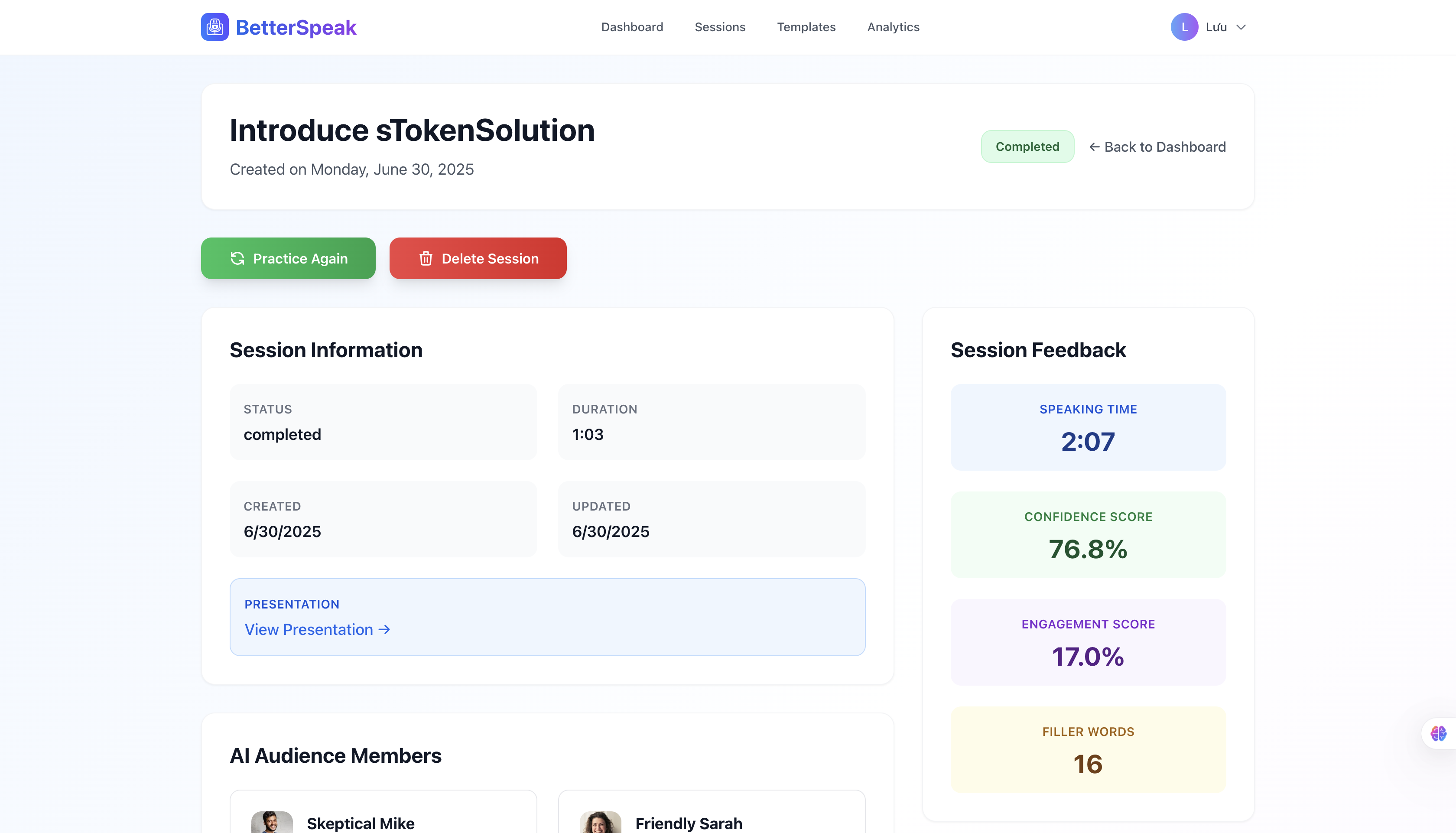The height and width of the screenshot is (833, 1456).
Task: Click Skeptical Mike's avatar photo
Action: point(272,822)
